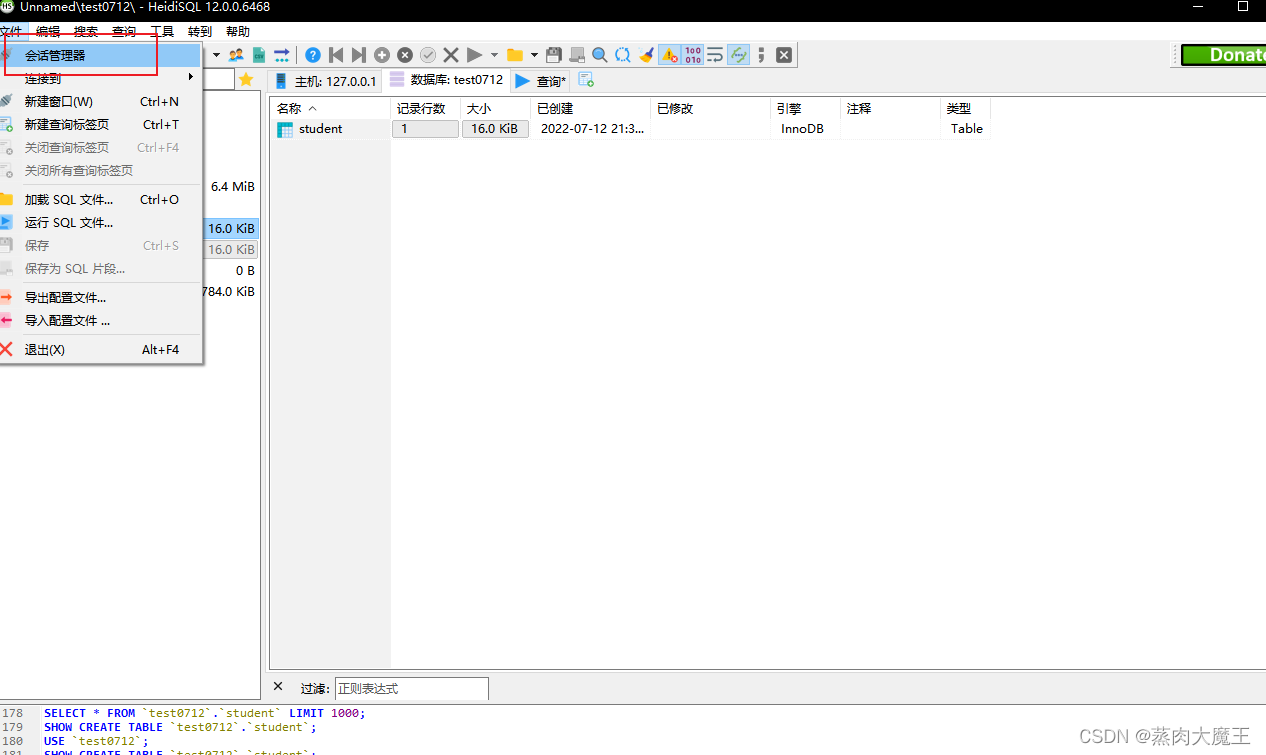Open a new query tab with plus-page icon
1266x755 pixels.
586,80
